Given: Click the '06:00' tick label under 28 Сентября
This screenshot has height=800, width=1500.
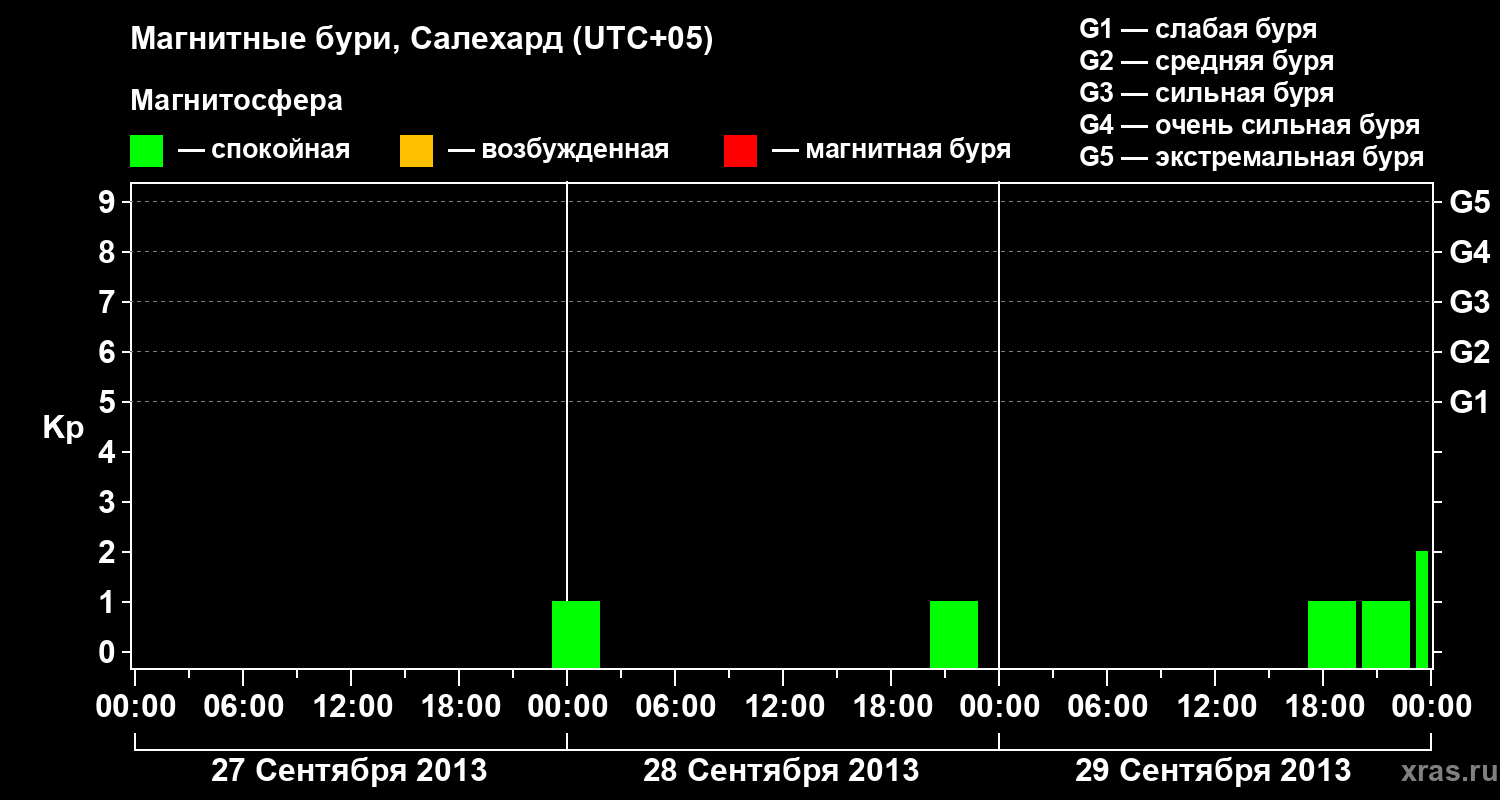Looking at the screenshot, I should 676,706.
